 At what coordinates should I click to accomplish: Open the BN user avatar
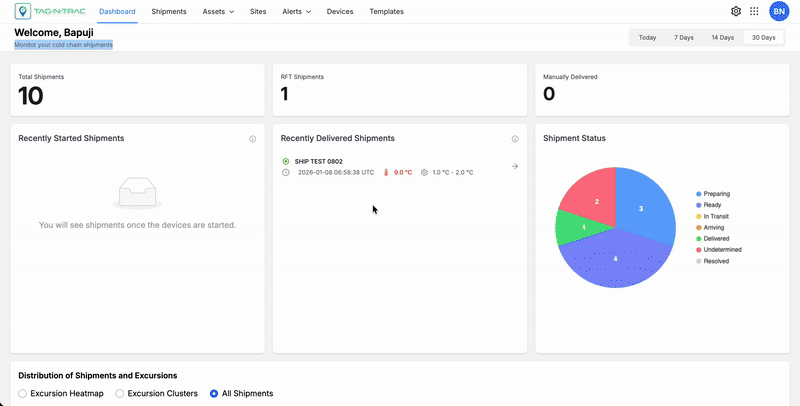point(779,11)
